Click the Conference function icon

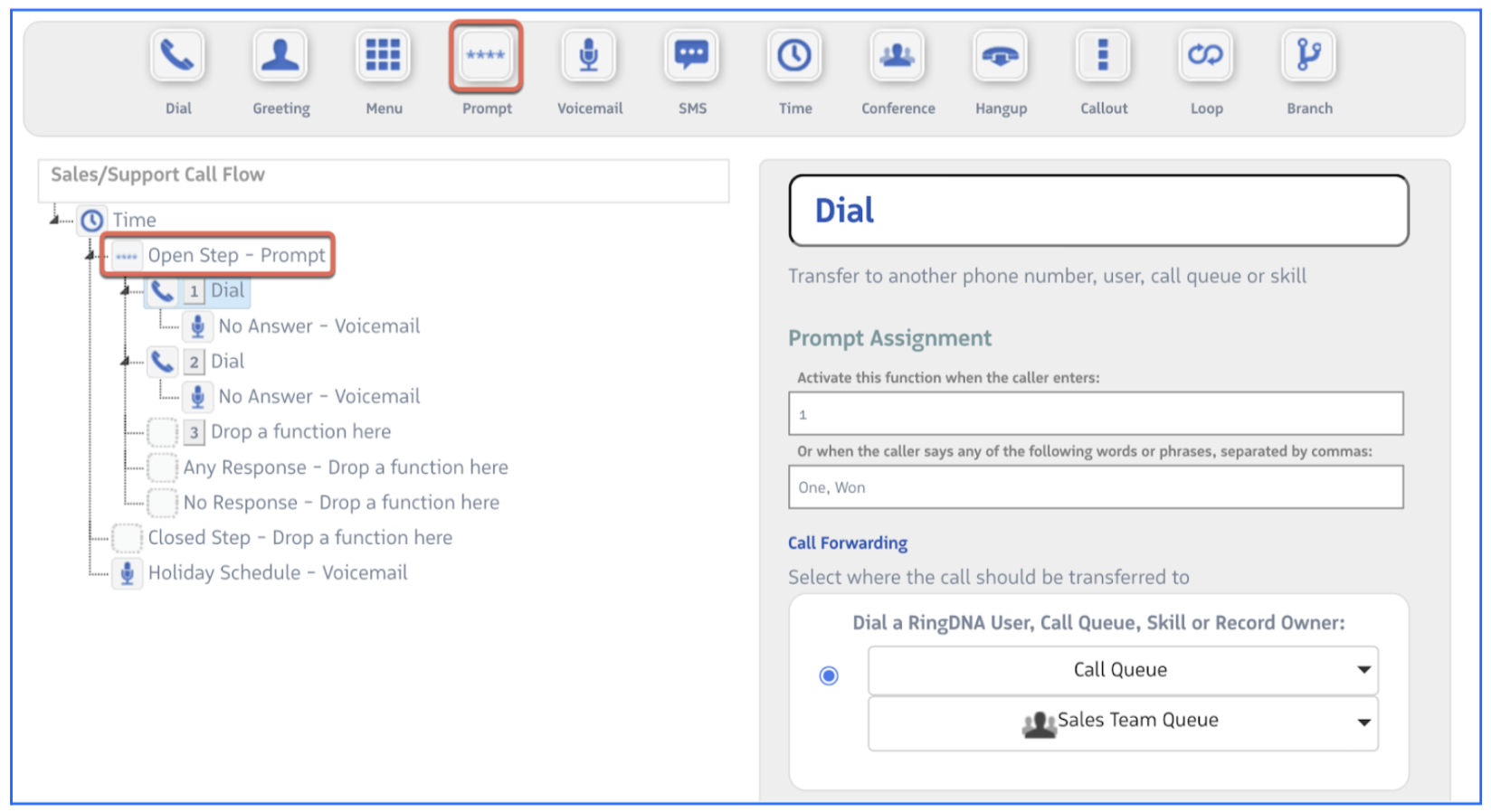point(897,56)
